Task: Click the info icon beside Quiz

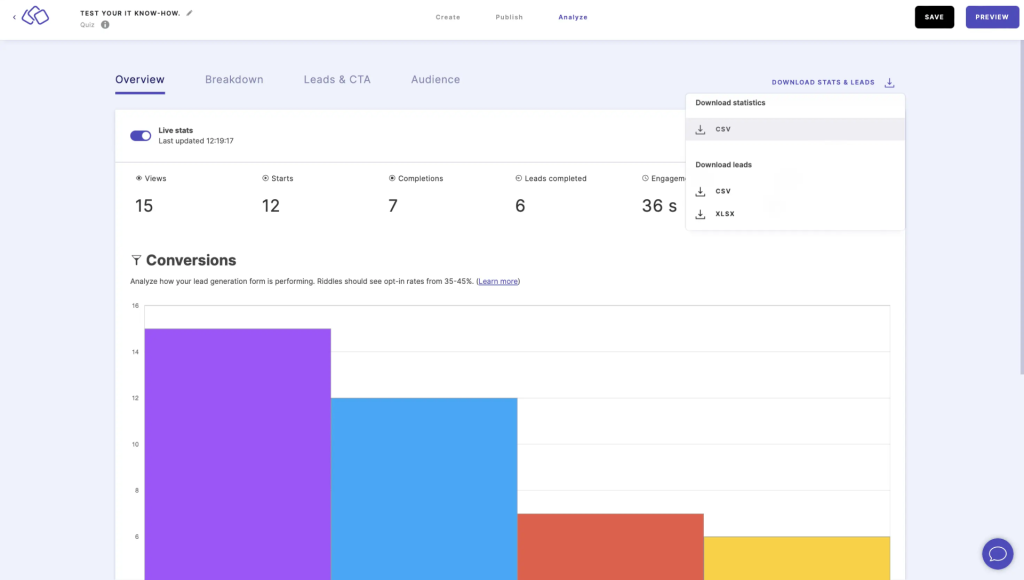Action: click(x=105, y=25)
